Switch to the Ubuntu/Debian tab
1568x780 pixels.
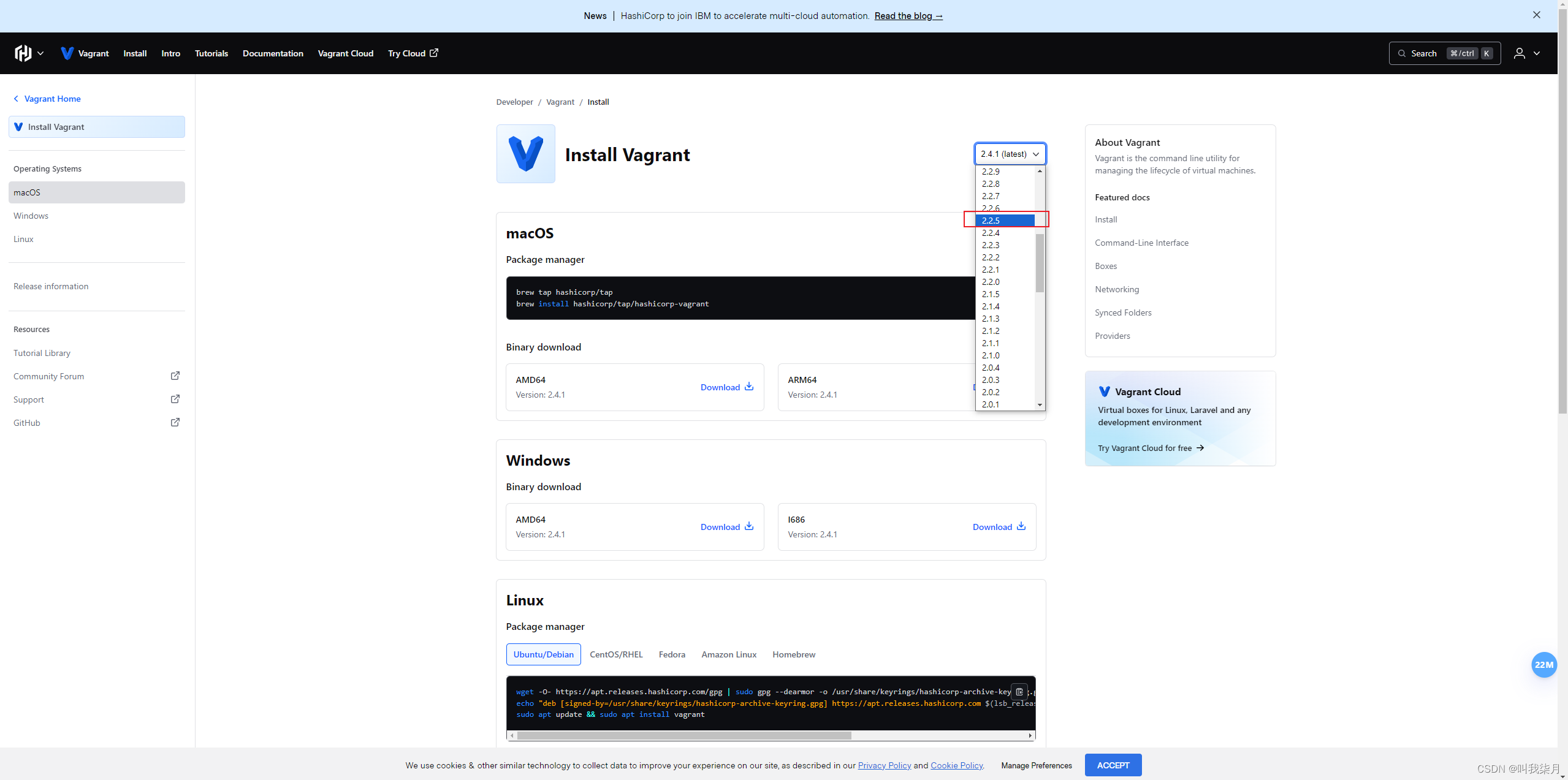coord(543,654)
